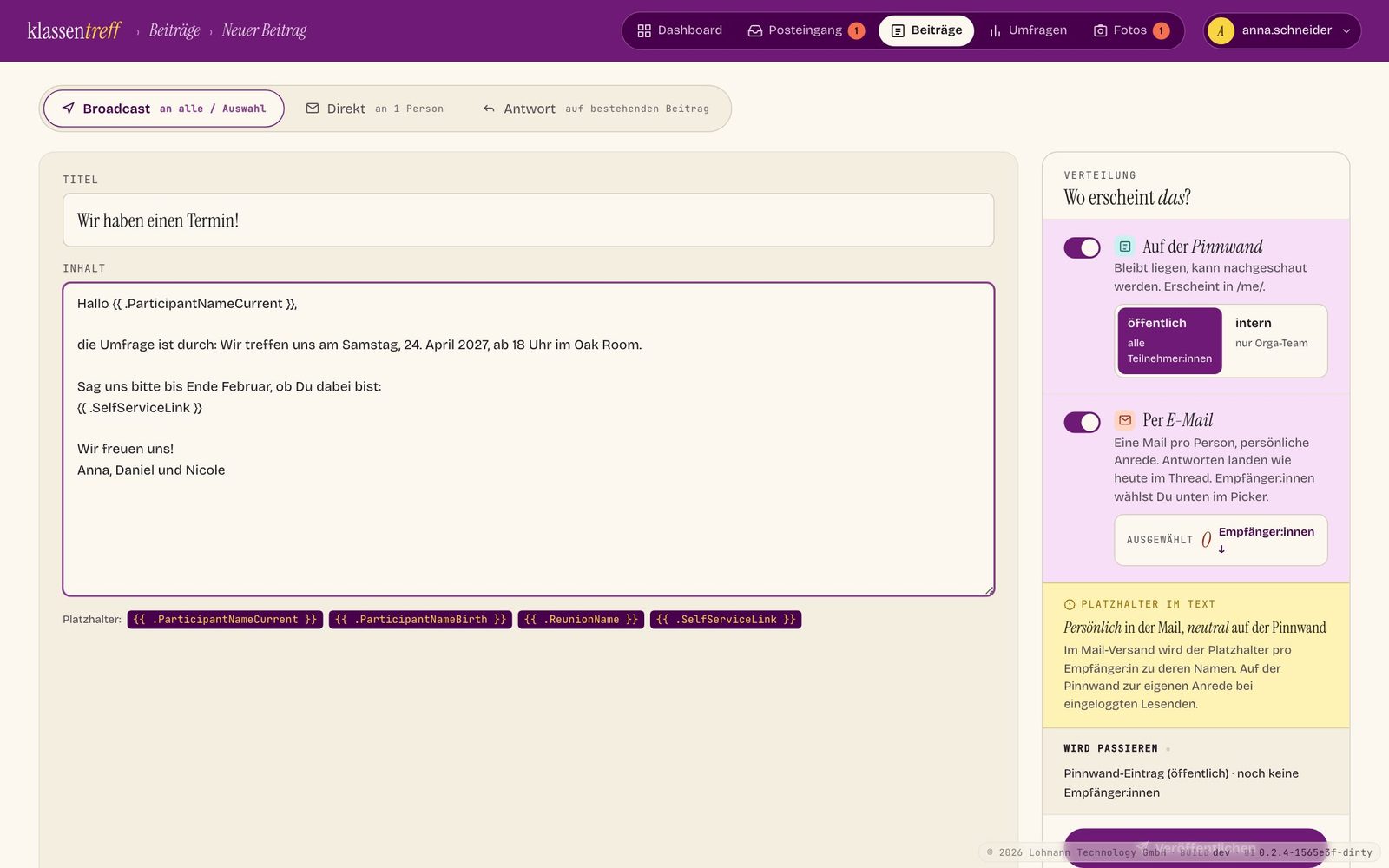Click the Fotos camera icon
This screenshot has height=868, width=1389.
click(1100, 30)
